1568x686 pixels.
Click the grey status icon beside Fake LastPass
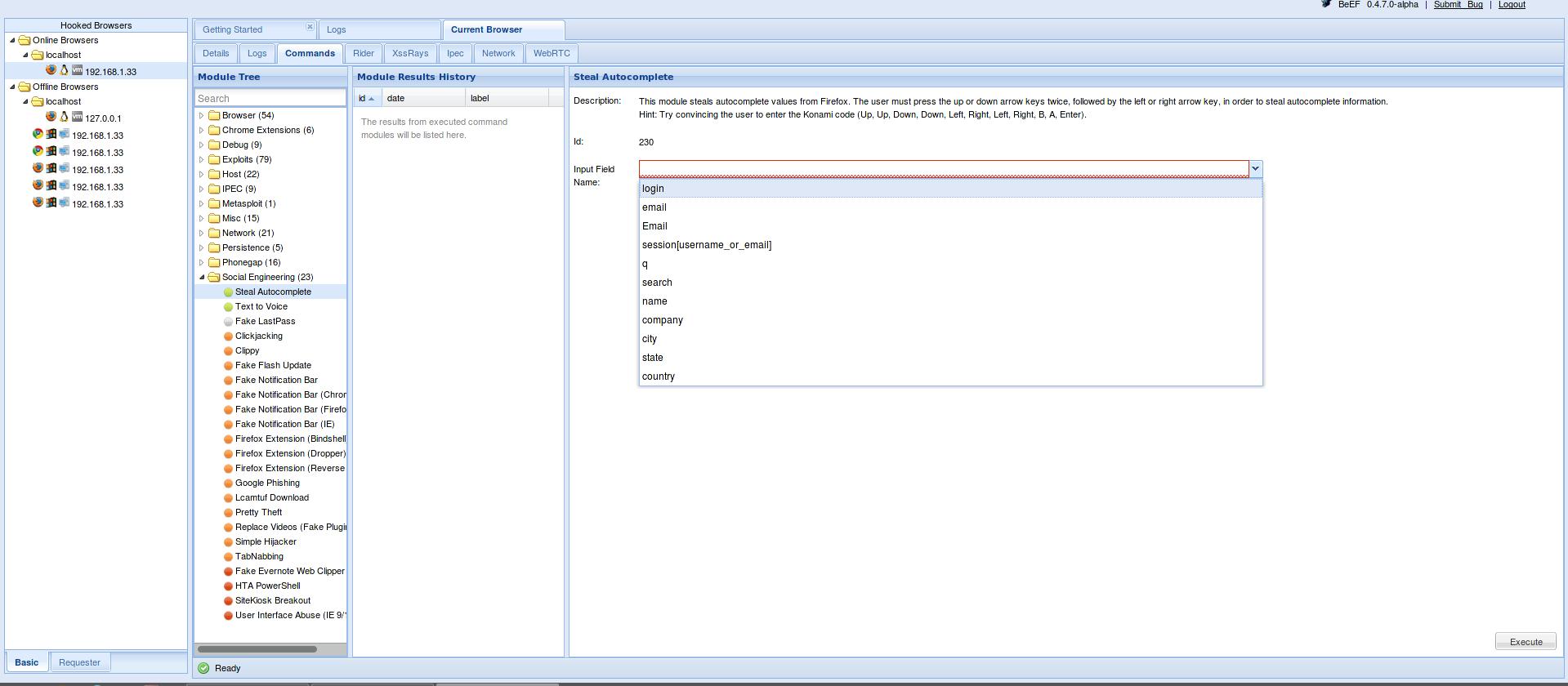coord(228,322)
